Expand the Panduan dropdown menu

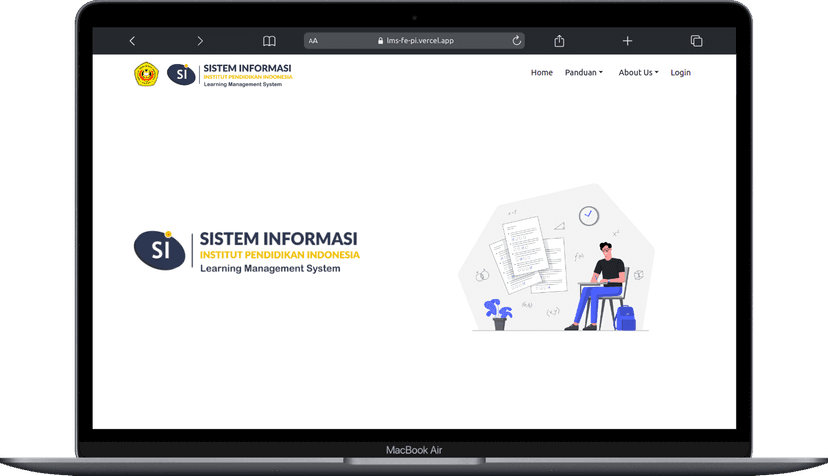pyautogui.click(x=584, y=72)
